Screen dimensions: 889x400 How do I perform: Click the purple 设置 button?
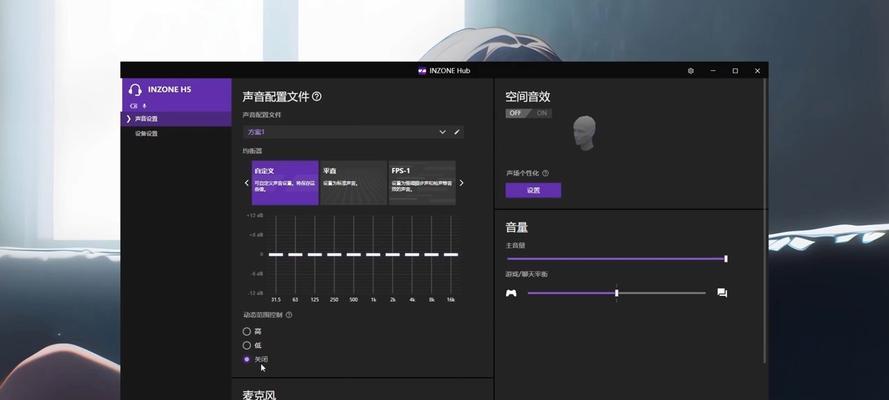(534, 190)
